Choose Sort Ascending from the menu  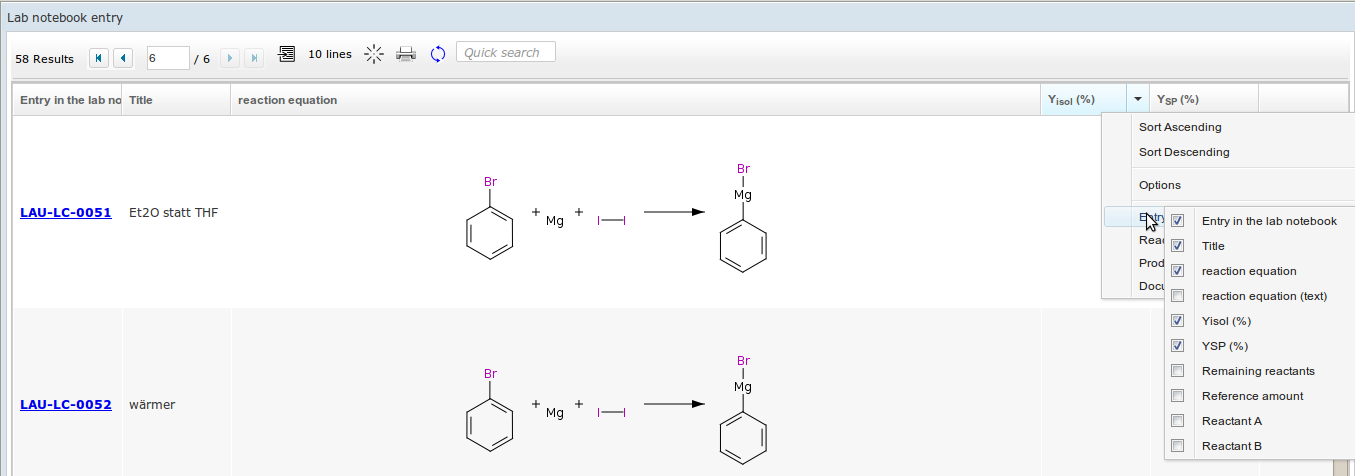point(1180,127)
